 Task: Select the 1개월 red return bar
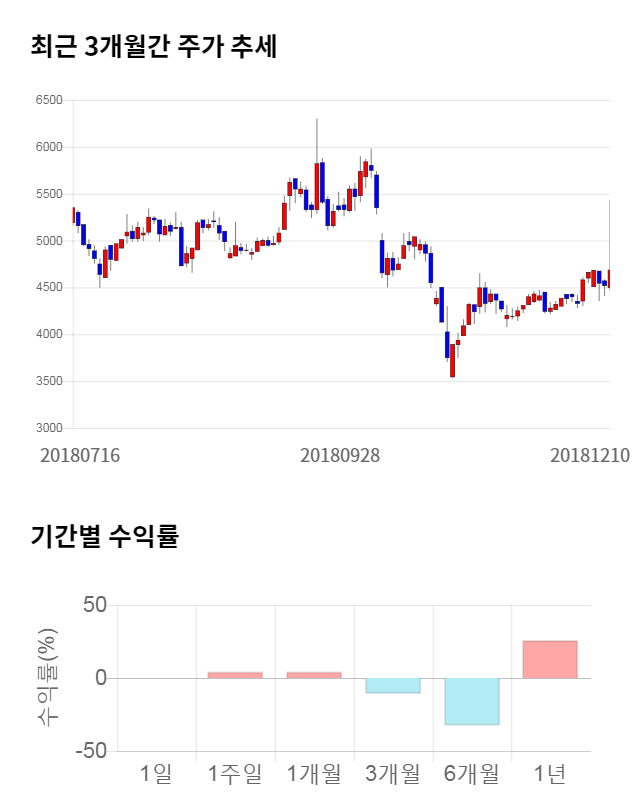(x=314, y=675)
